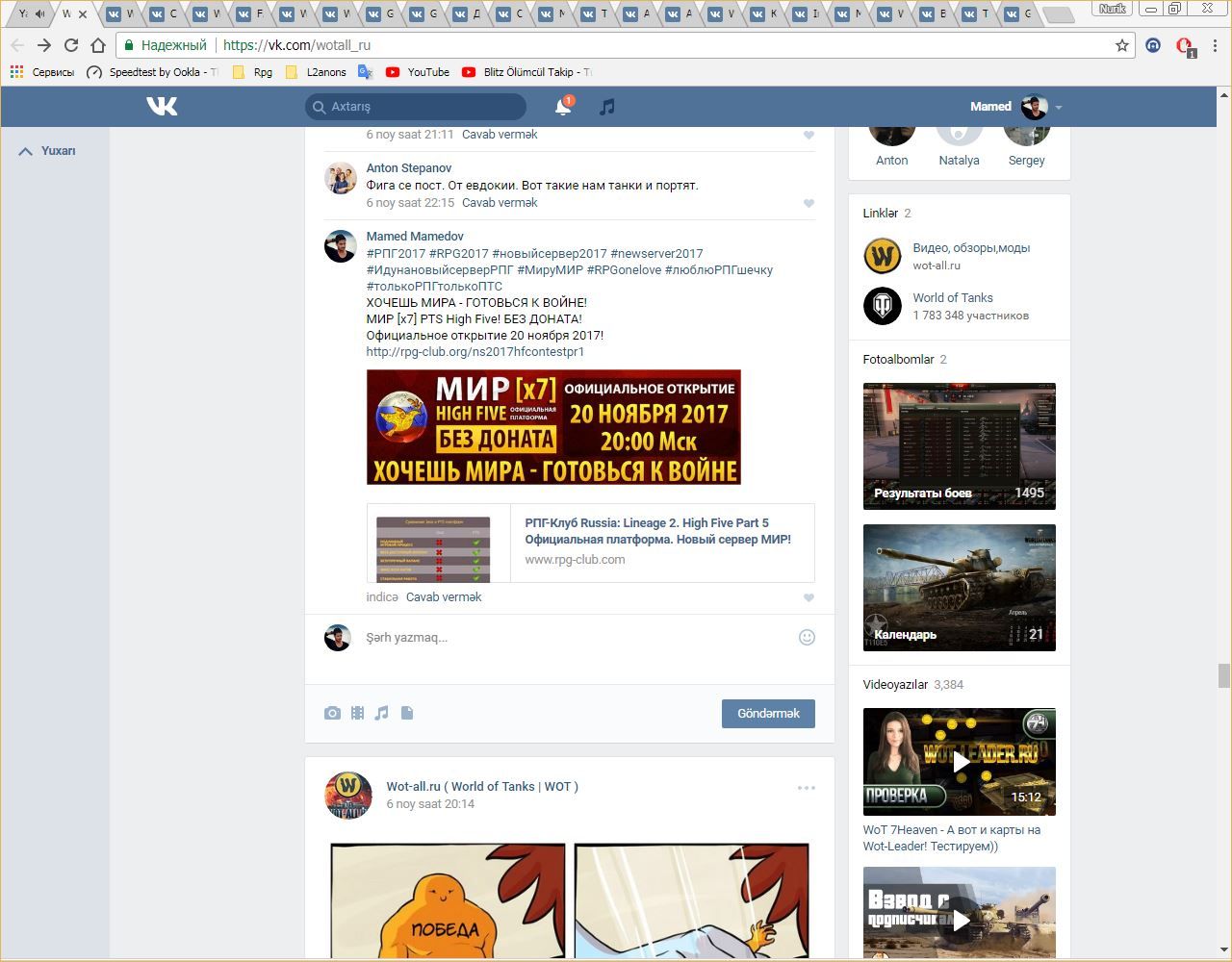
Task: Open Fotoalbomlar section header
Action: [898, 360]
